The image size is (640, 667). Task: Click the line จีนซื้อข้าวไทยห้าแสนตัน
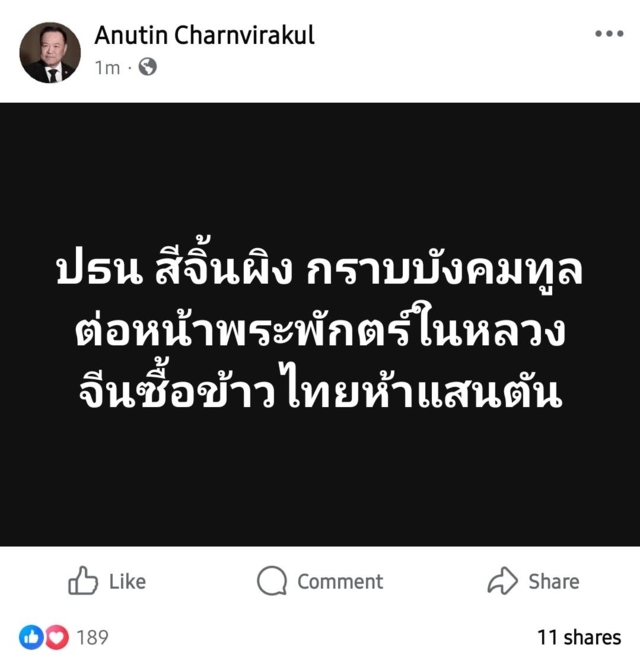(321, 388)
